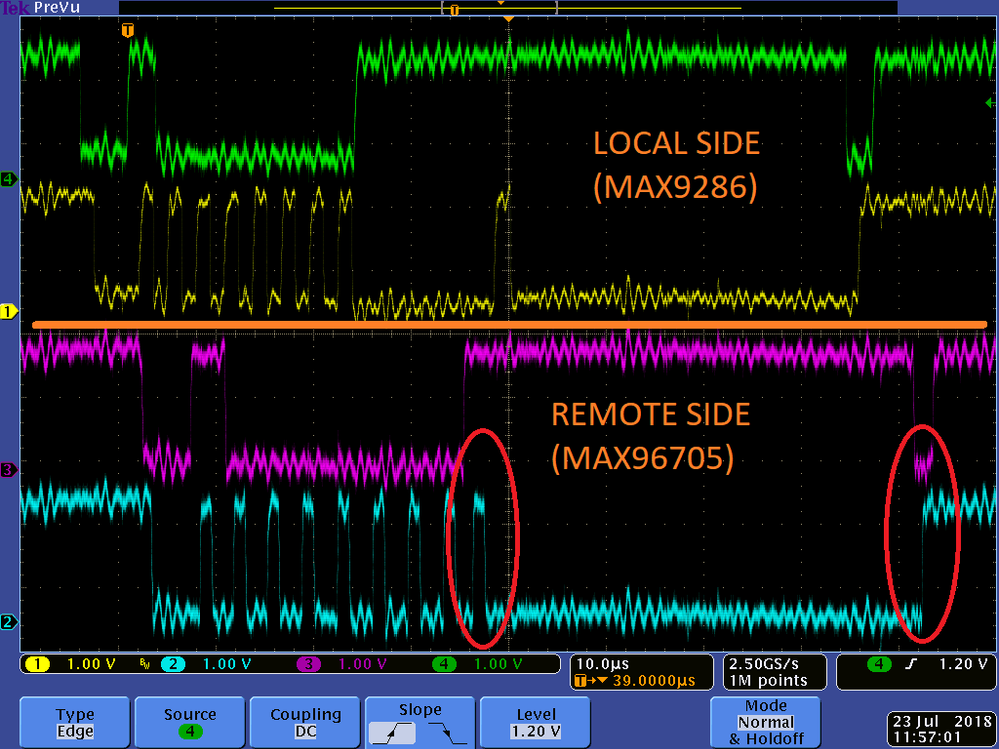Click the orange trigger T marker on waveform
This screenshot has width=999, height=749.
[127, 30]
